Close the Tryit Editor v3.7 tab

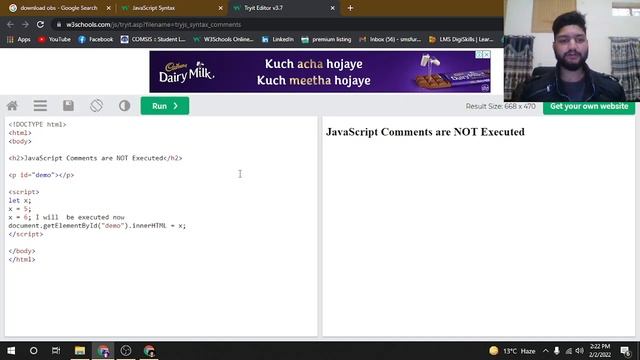pos(332,8)
